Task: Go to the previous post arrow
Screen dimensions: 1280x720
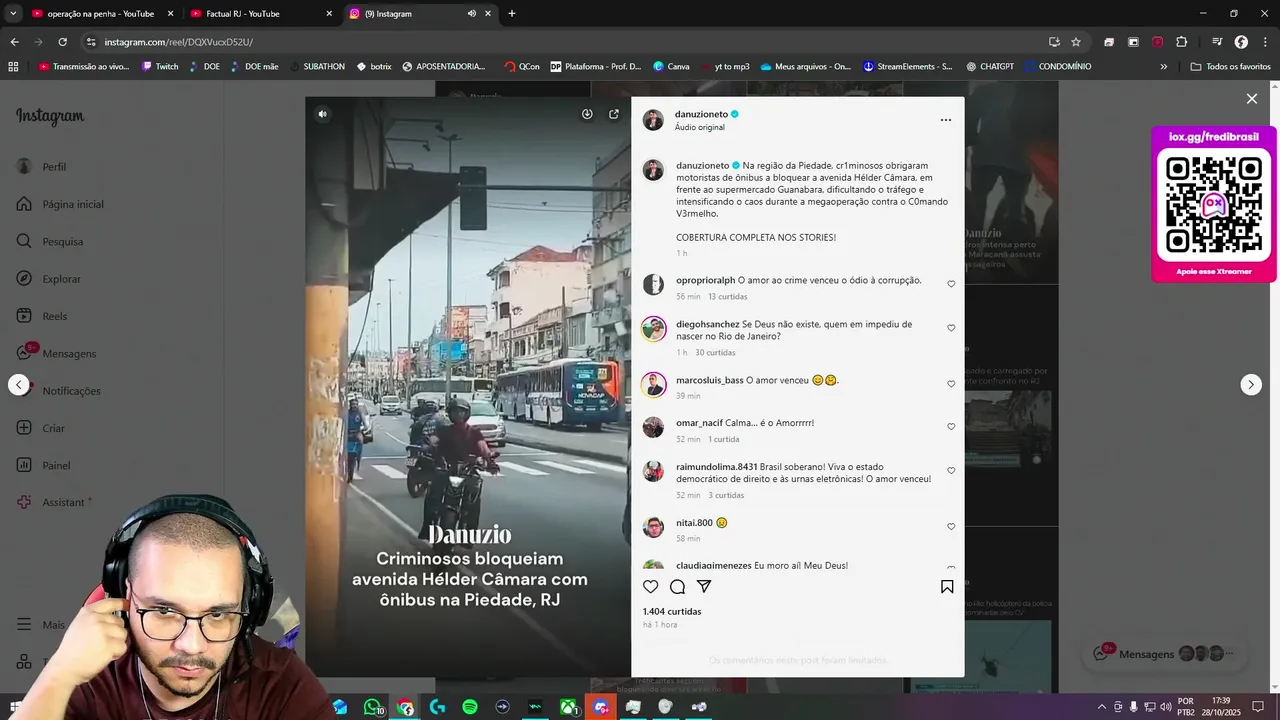Action: [x=19, y=385]
